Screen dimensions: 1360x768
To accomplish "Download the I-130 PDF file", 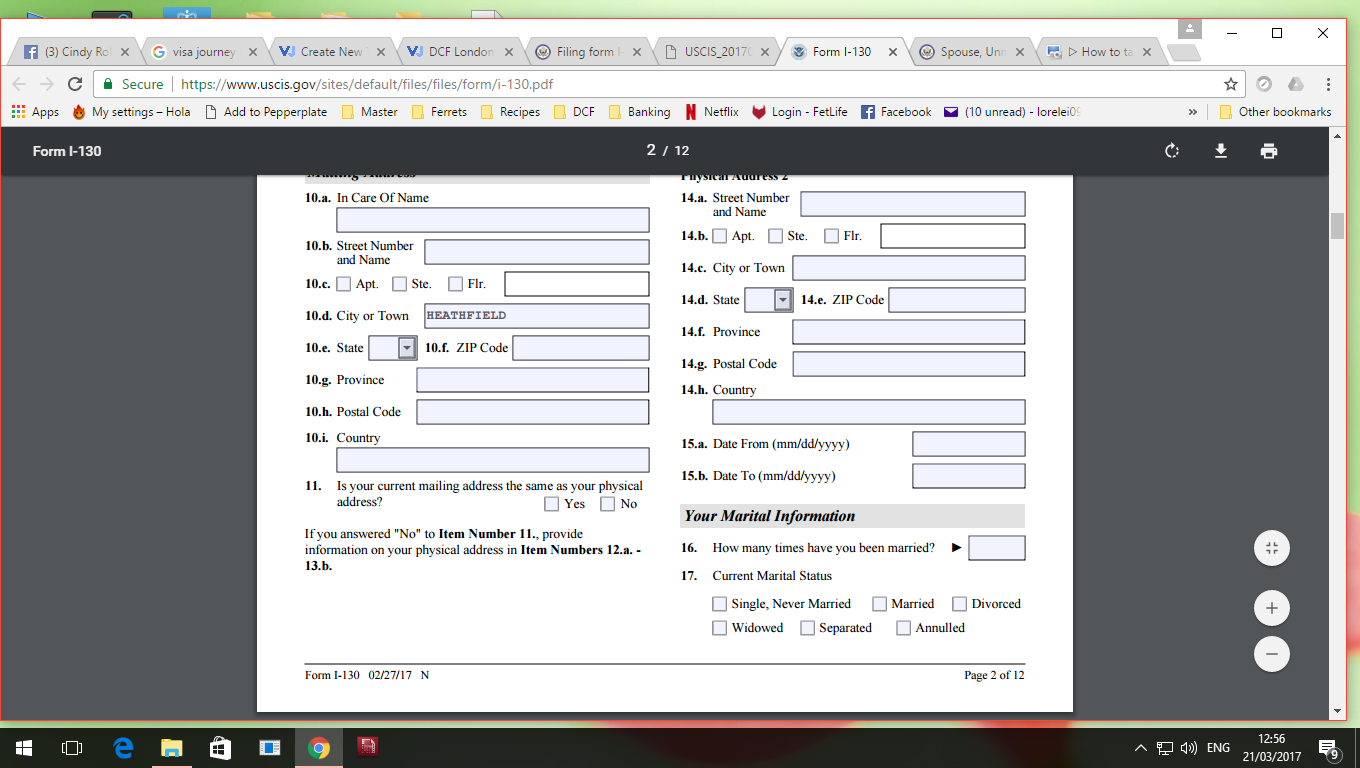I will (x=1220, y=151).
